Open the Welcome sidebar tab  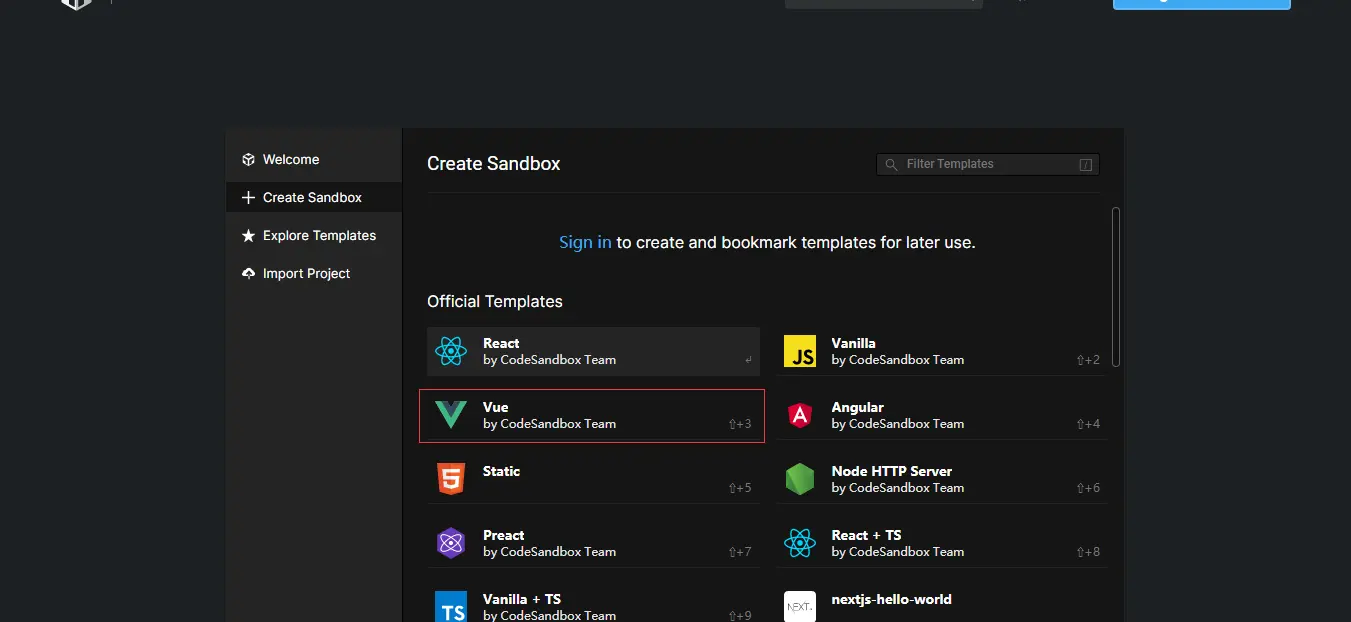coord(290,160)
